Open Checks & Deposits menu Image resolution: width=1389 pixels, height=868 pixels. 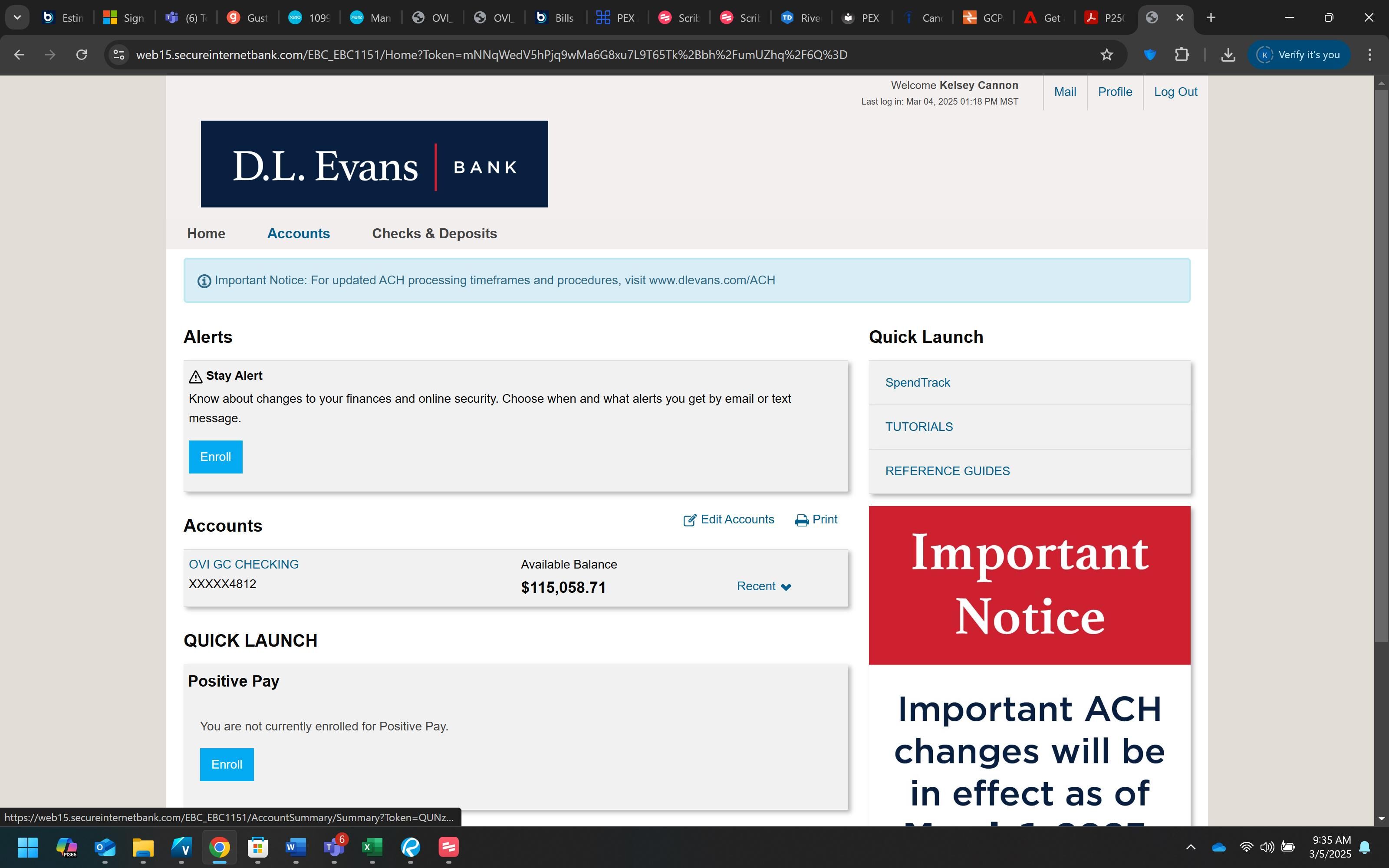click(434, 233)
